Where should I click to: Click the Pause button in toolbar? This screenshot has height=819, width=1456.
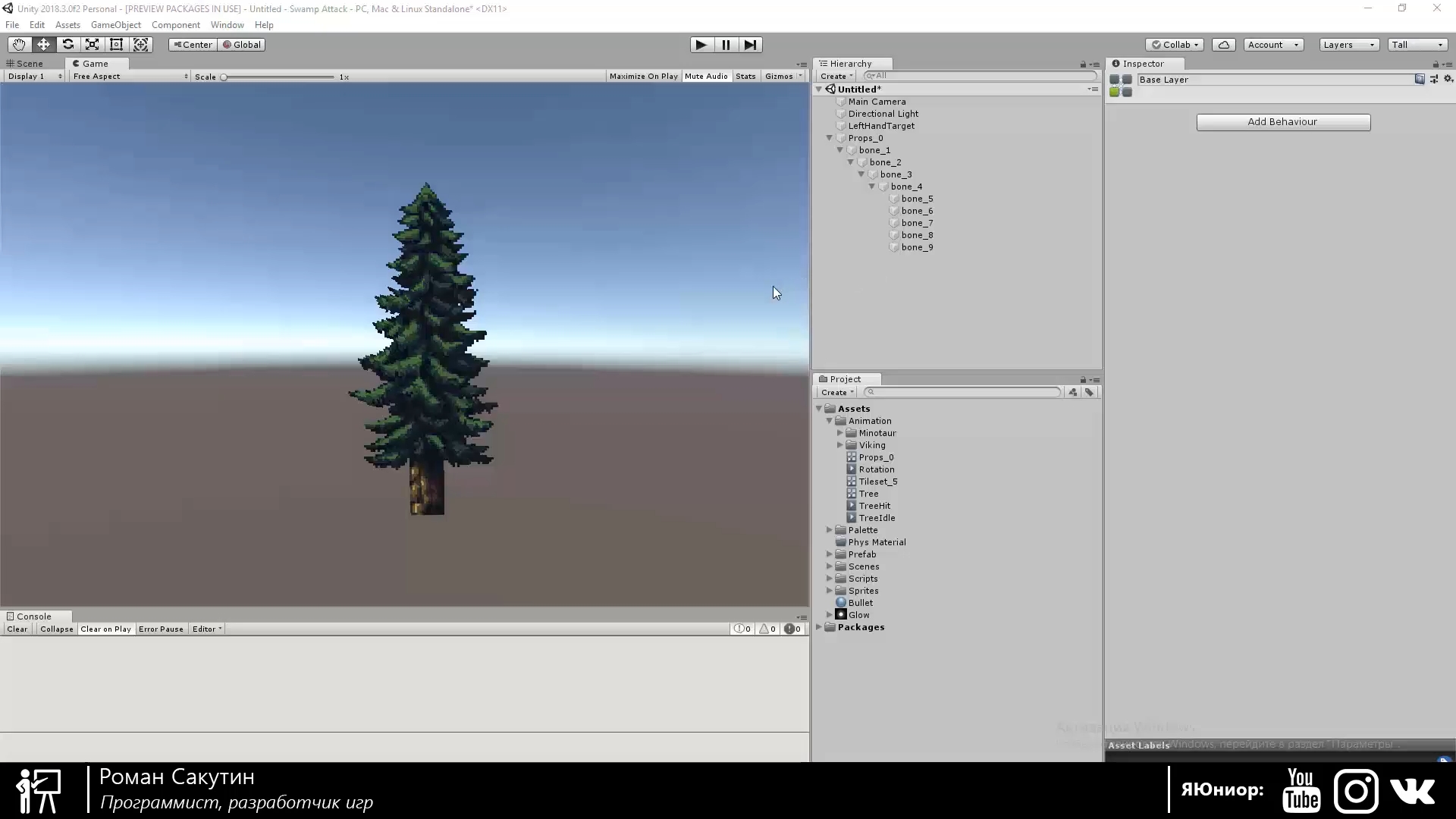[725, 44]
